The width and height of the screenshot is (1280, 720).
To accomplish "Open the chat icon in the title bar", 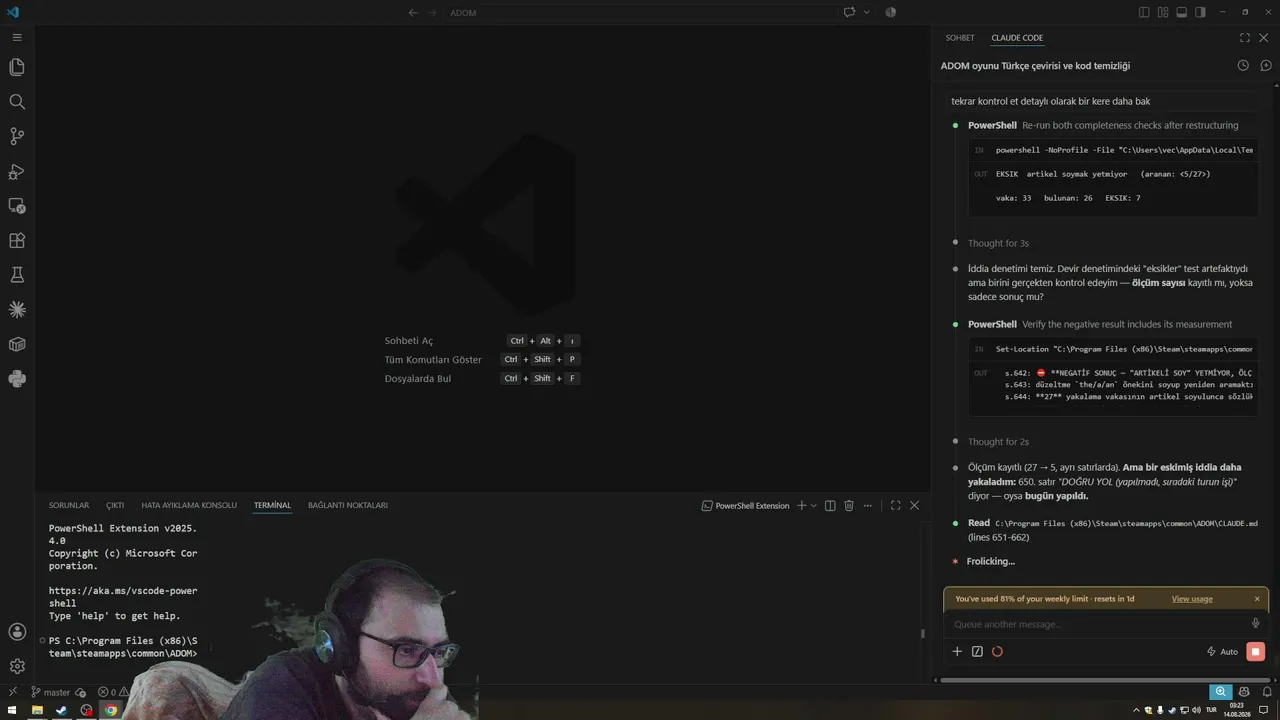I will 849,13.
